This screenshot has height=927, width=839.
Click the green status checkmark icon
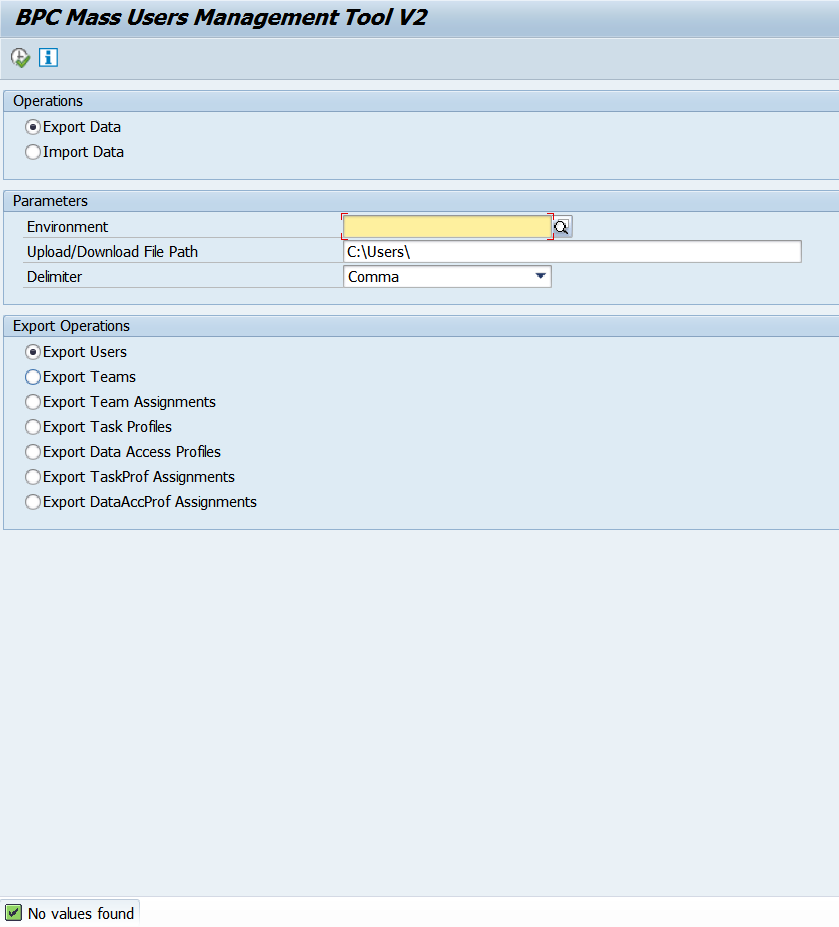tap(13, 913)
